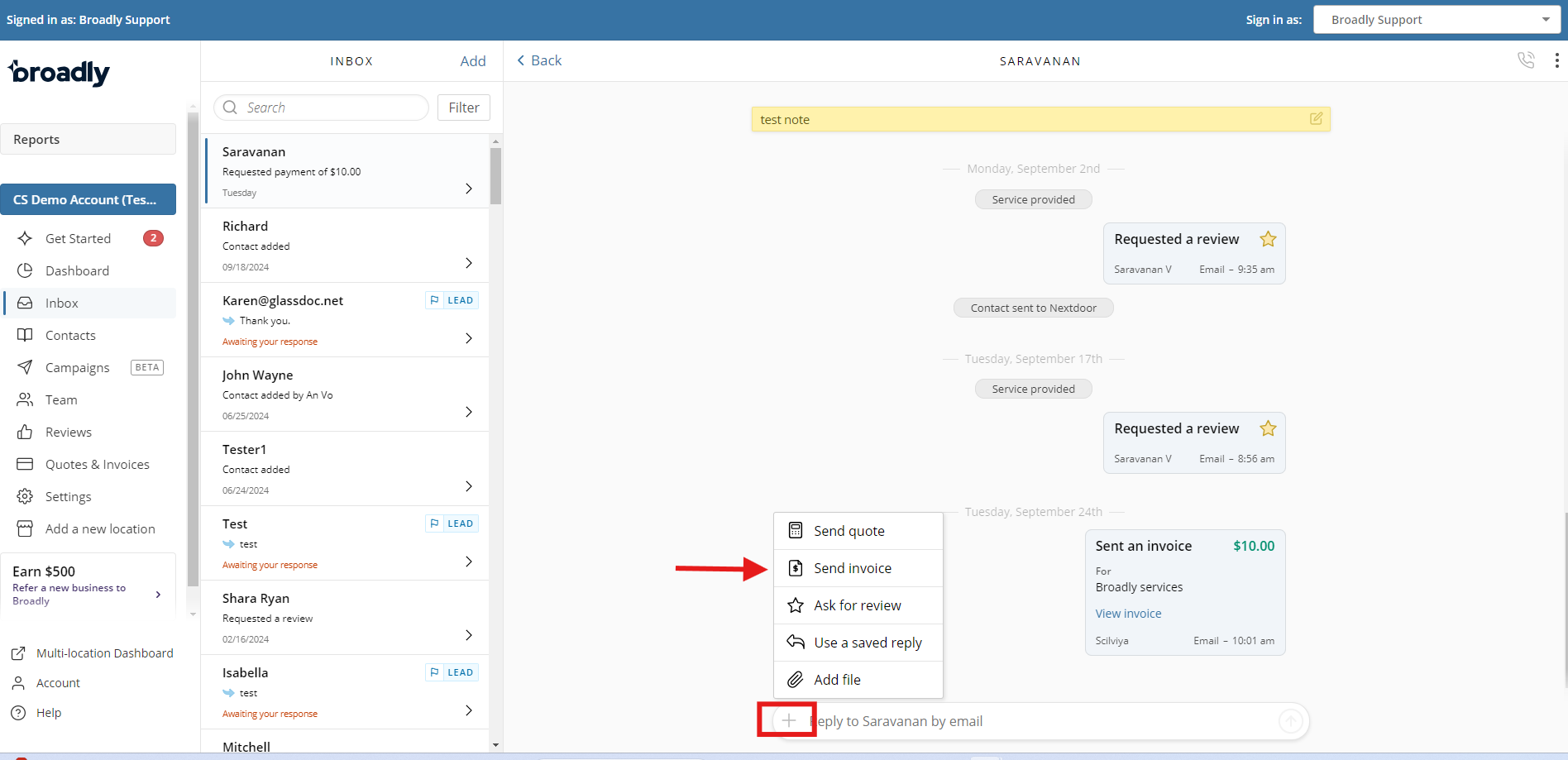Click the Contact sent to Nextdoor label
1568x760 pixels.
point(1033,308)
